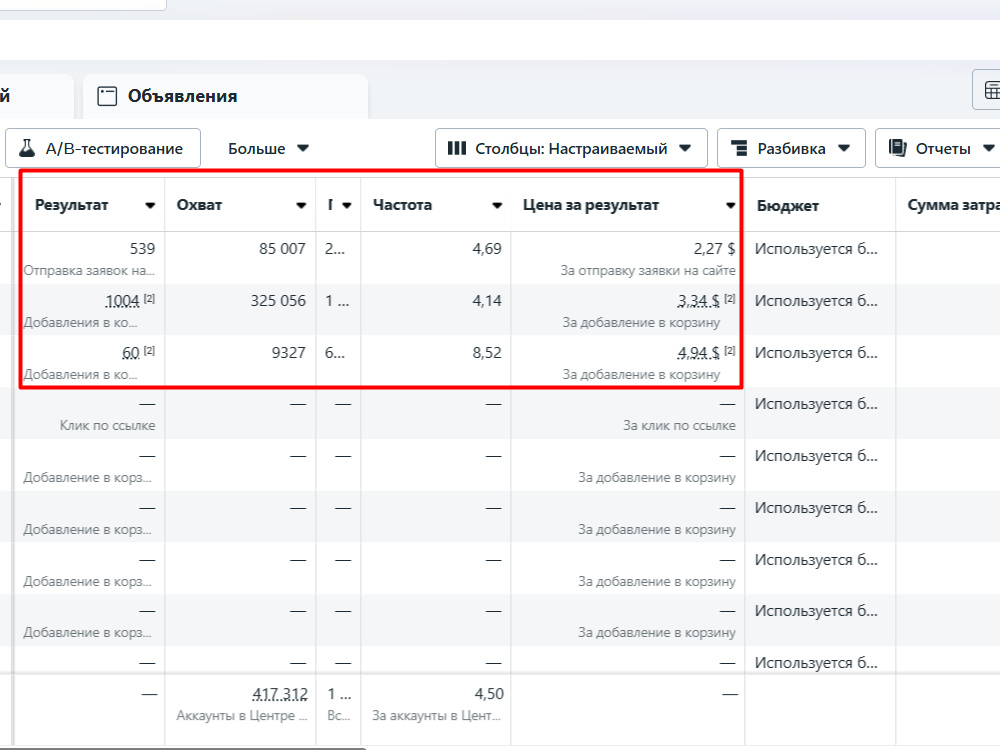Open the Охват column arrow menu
This screenshot has width=1000, height=750.
click(x=301, y=205)
